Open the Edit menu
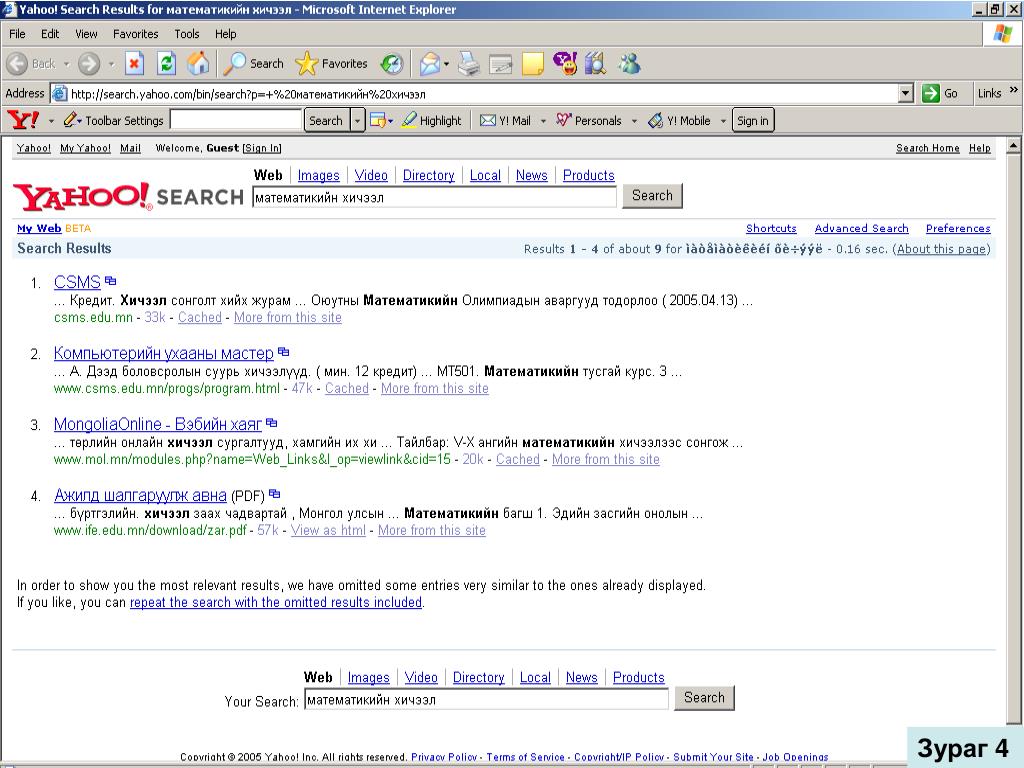Image resolution: width=1024 pixels, height=768 pixels. [x=50, y=34]
